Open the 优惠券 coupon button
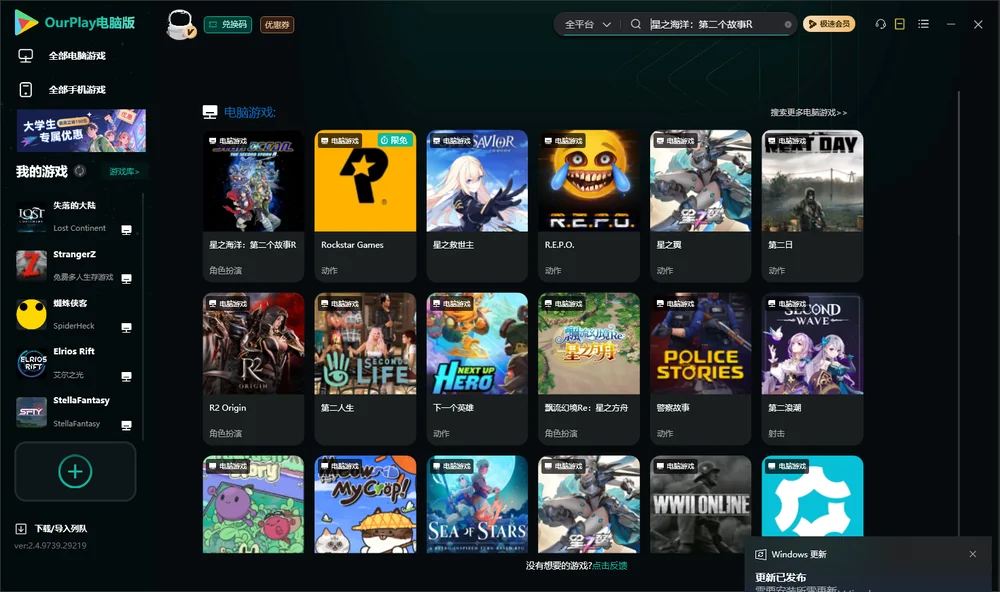This screenshot has width=1000, height=592. 277,25
